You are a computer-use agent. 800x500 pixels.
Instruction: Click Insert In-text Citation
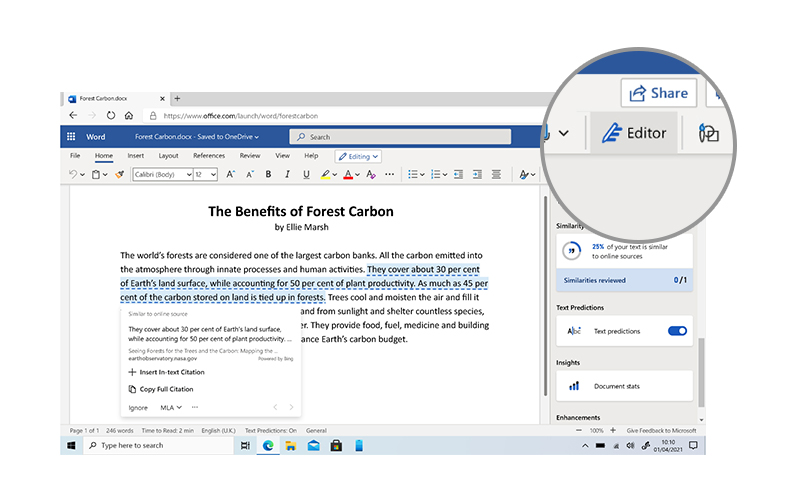click(x=166, y=372)
